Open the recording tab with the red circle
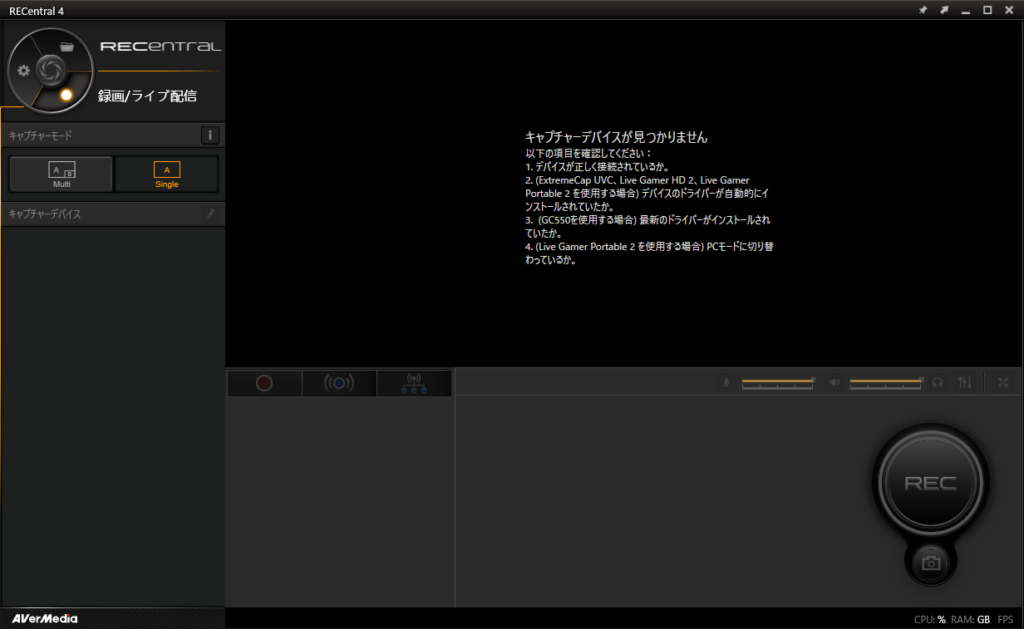The image size is (1024, 629). (264, 383)
